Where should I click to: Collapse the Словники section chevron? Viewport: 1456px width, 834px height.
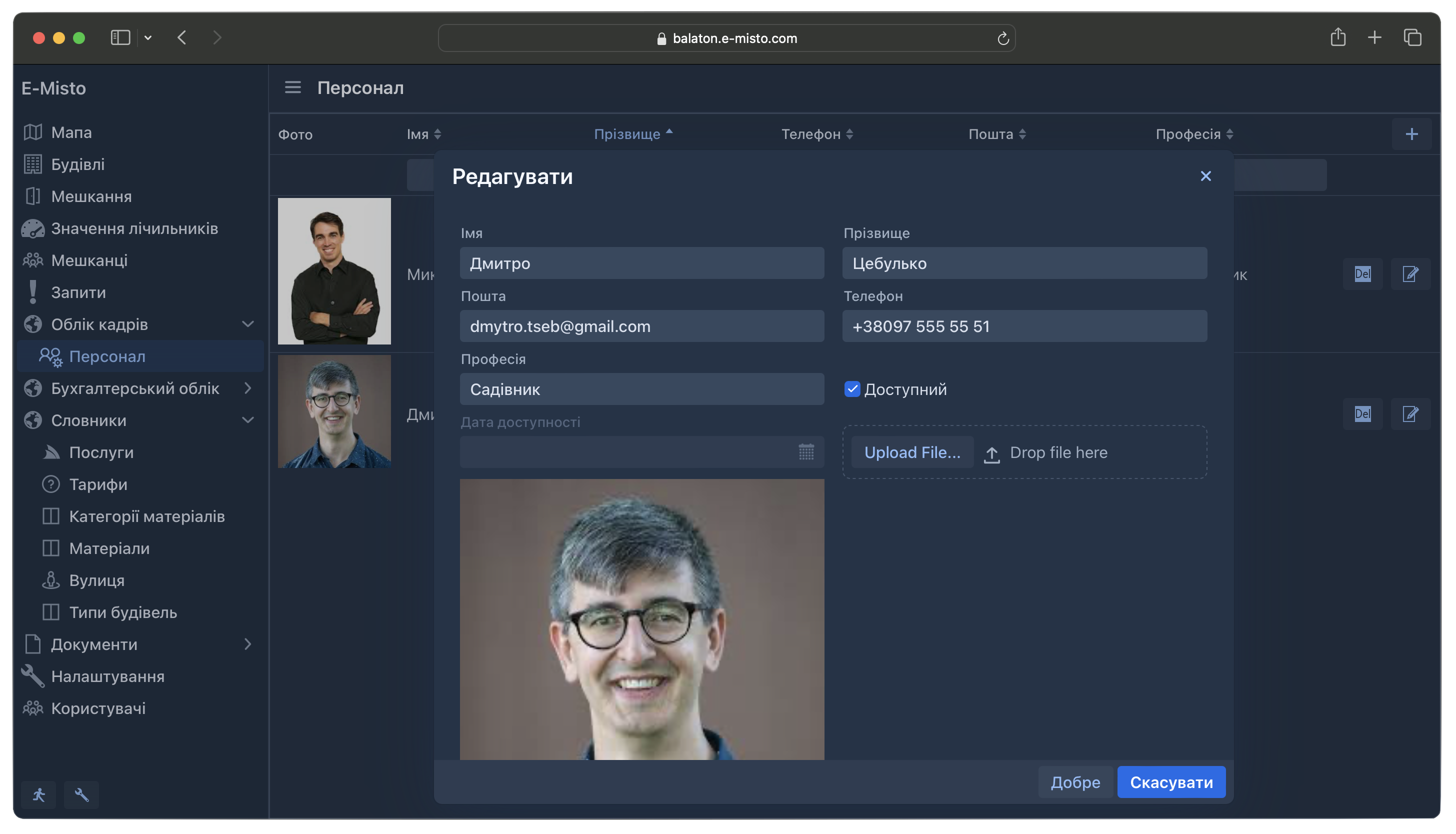coord(247,420)
